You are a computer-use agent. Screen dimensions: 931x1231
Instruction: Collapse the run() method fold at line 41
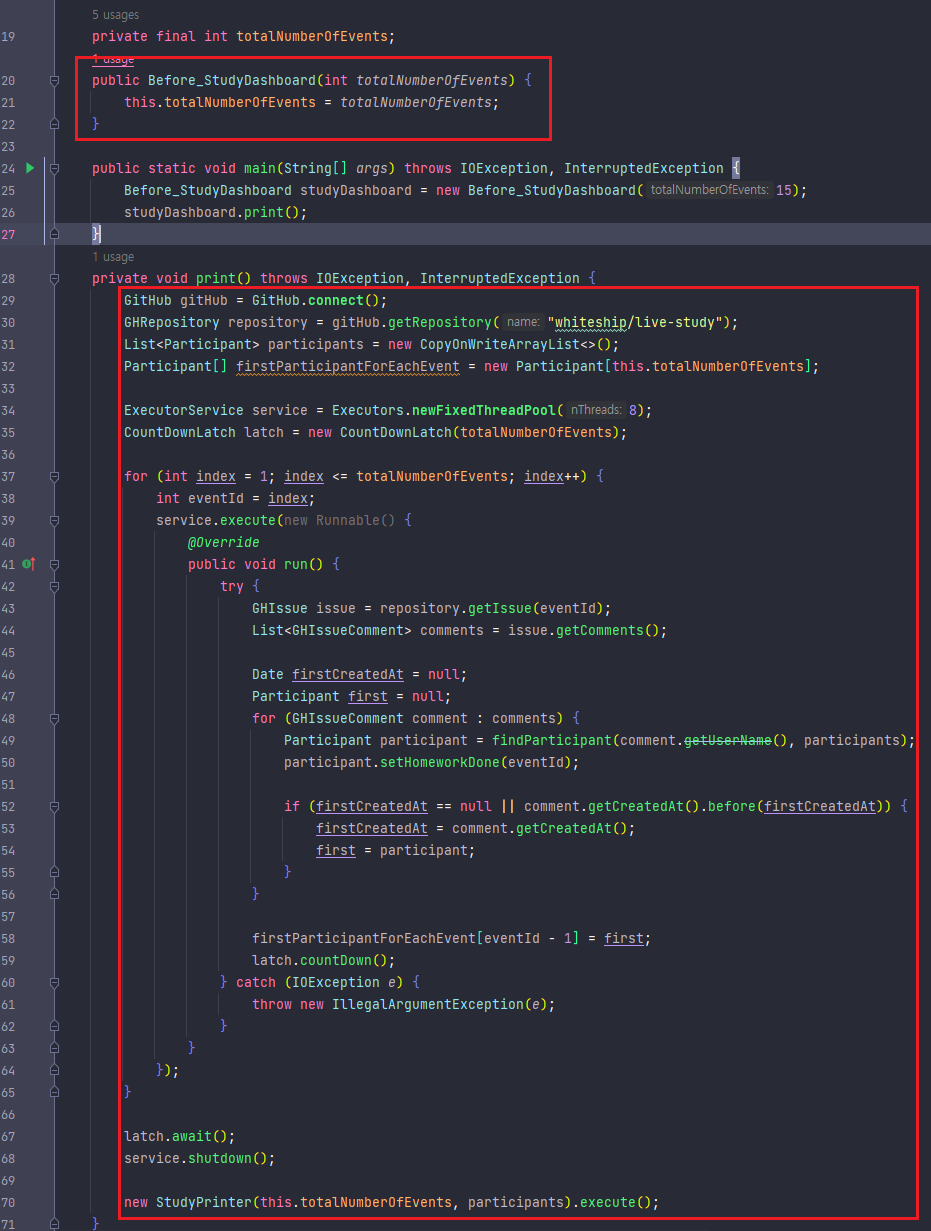point(55,564)
